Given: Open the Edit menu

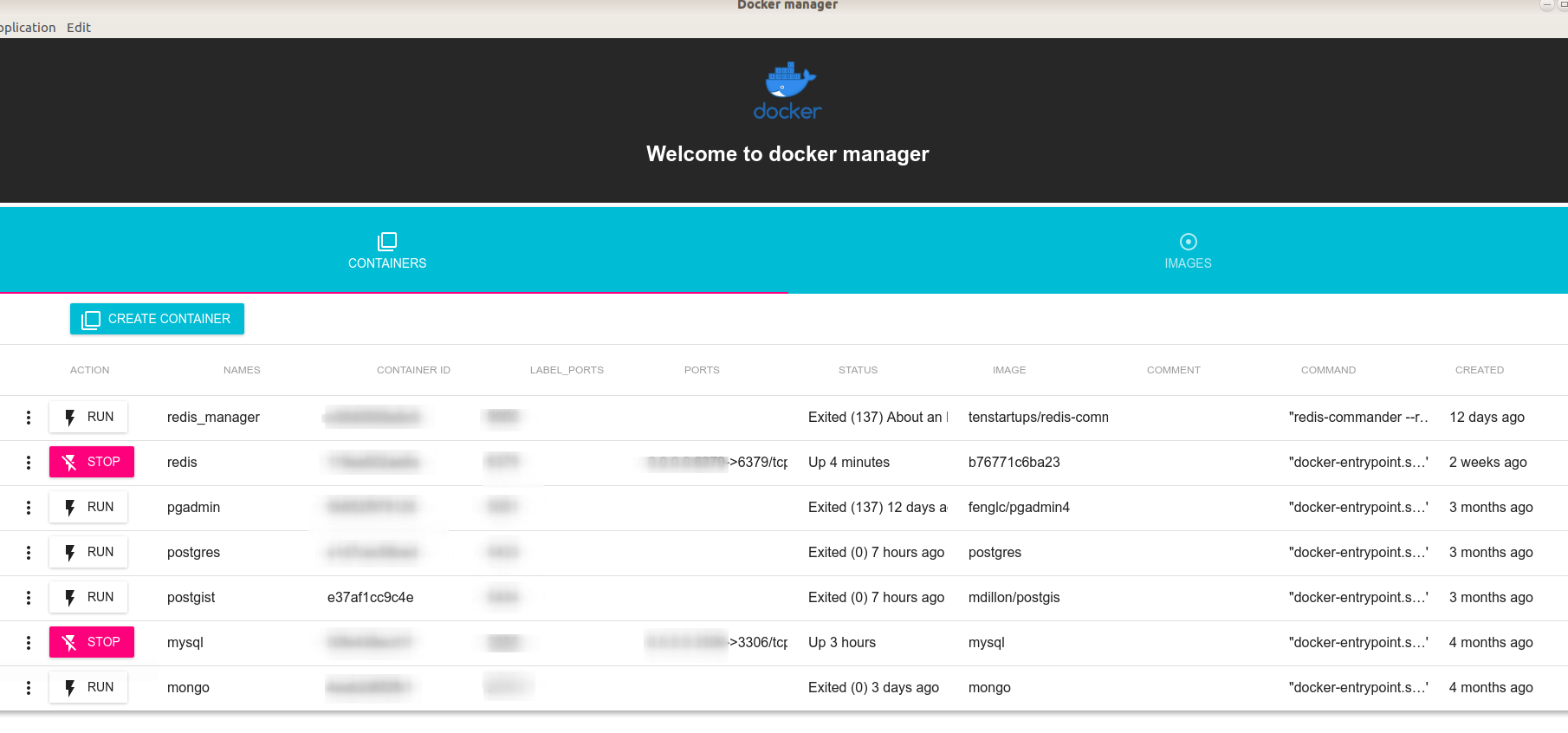Looking at the screenshot, I should (x=79, y=28).
